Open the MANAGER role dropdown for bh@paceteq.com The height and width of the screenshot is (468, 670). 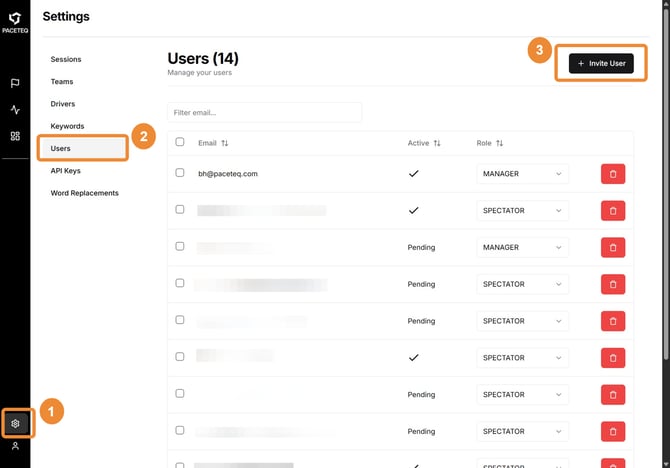click(522, 174)
